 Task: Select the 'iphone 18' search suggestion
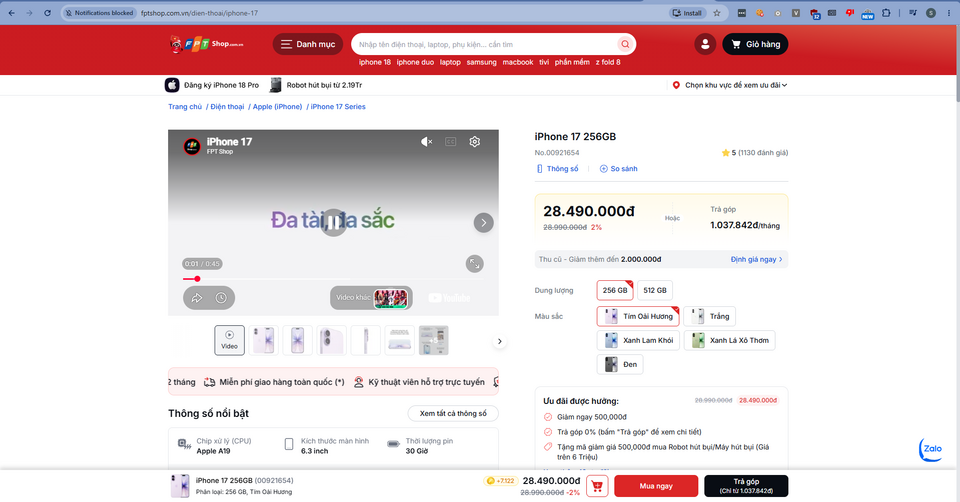point(375,62)
